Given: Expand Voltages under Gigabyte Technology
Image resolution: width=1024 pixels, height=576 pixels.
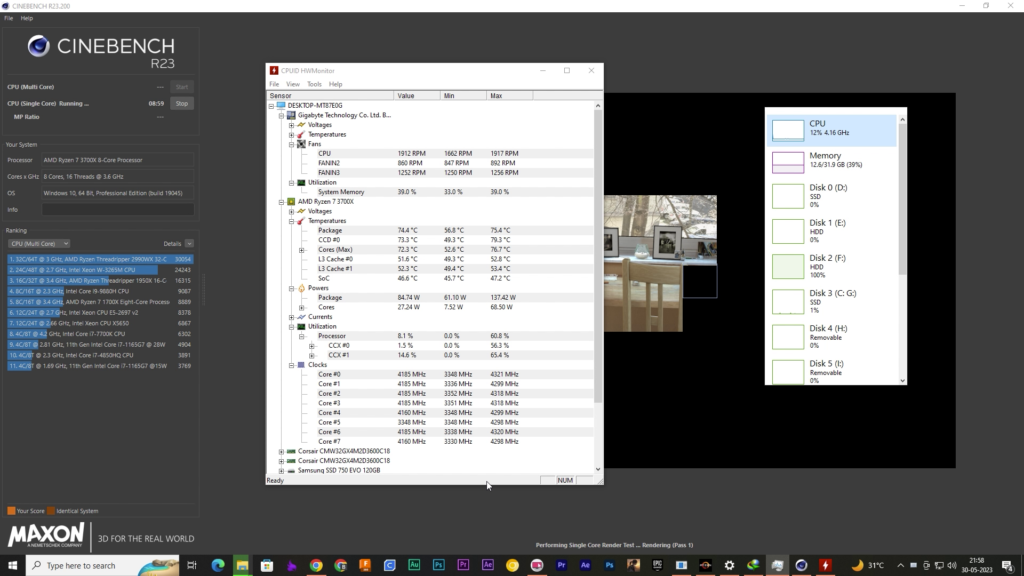Looking at the screenshot, I should coord(292,125).
